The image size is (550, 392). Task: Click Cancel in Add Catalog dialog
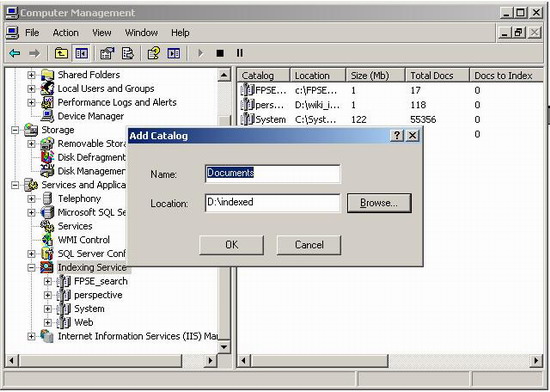pyautogui.click(x=309, y=245)
